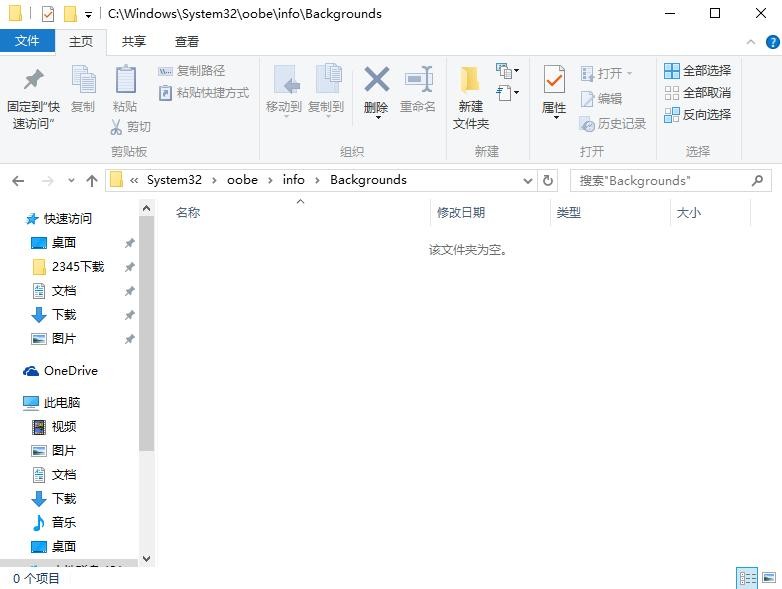Expand the address bar history dropdown
782x589 pixels.
point(528,180)
